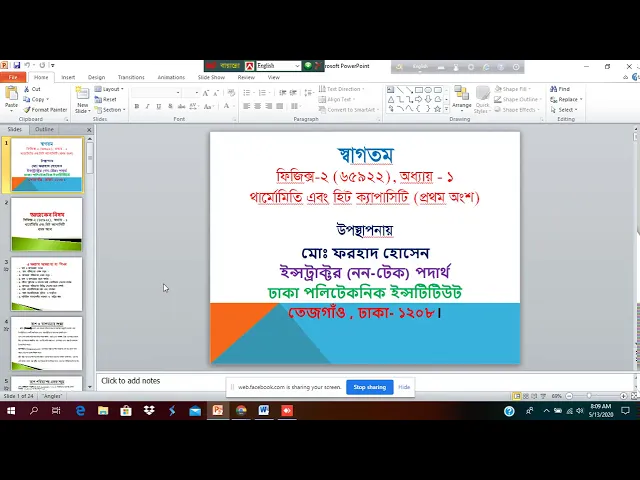Open the Arrange dropdown

click(462, 100)
